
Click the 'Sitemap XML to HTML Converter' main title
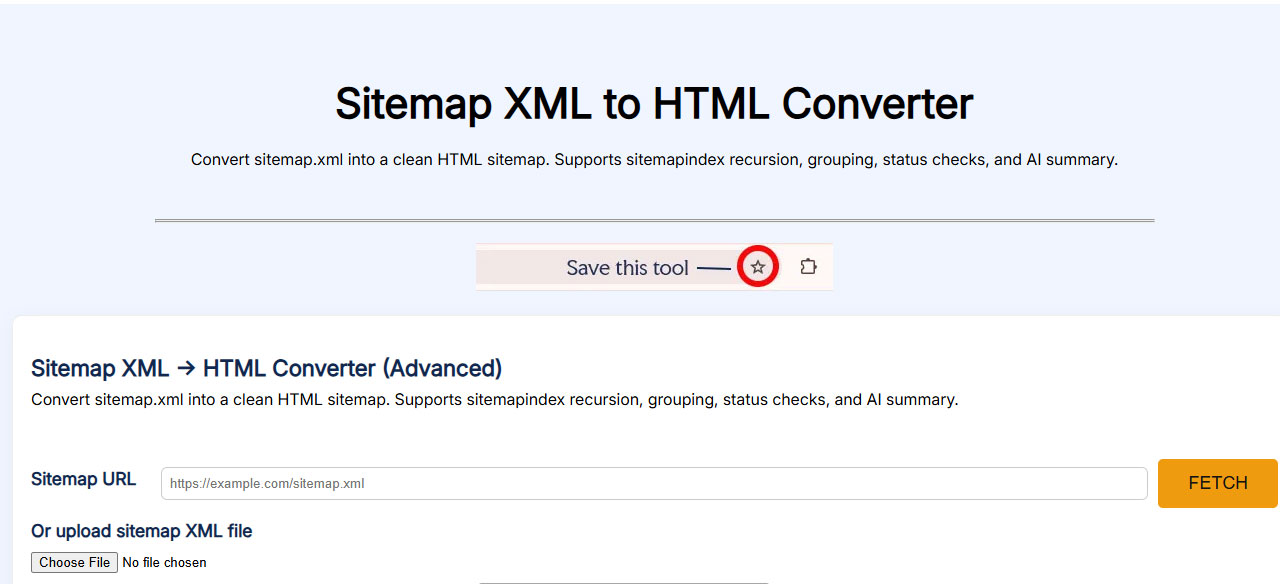[653, 104]
